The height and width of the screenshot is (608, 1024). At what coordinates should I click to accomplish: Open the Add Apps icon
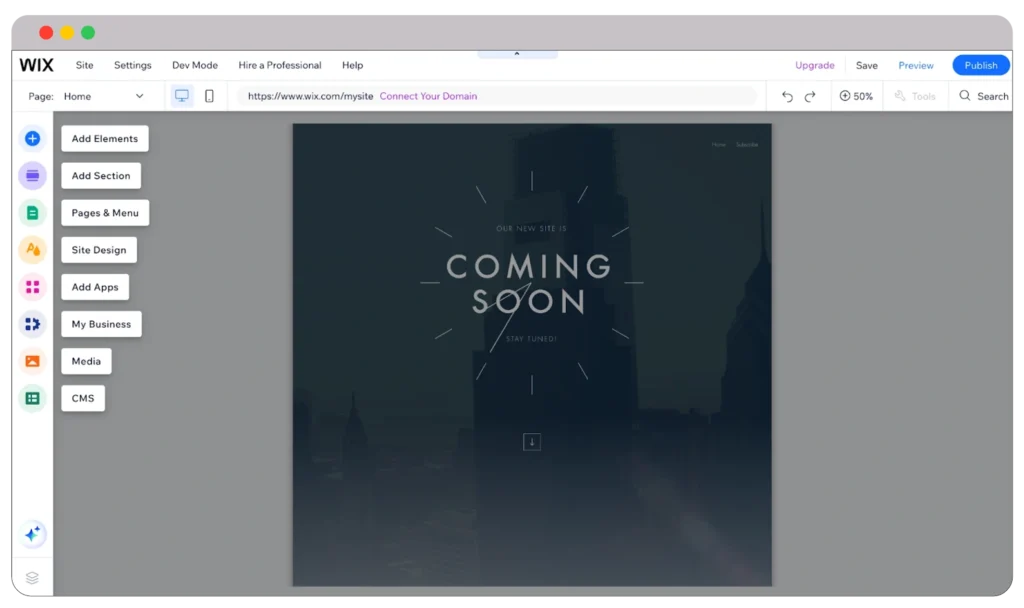point(33,287)
